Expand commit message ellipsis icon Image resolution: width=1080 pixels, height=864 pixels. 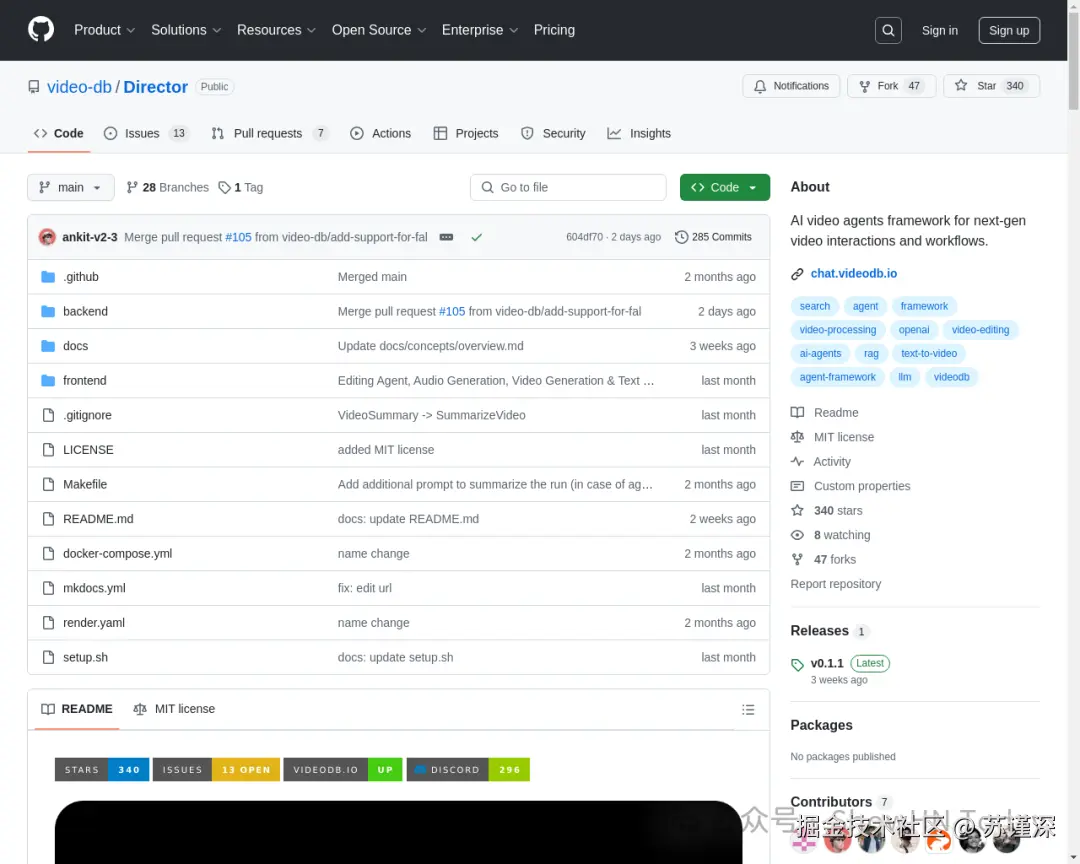point(446,237)
